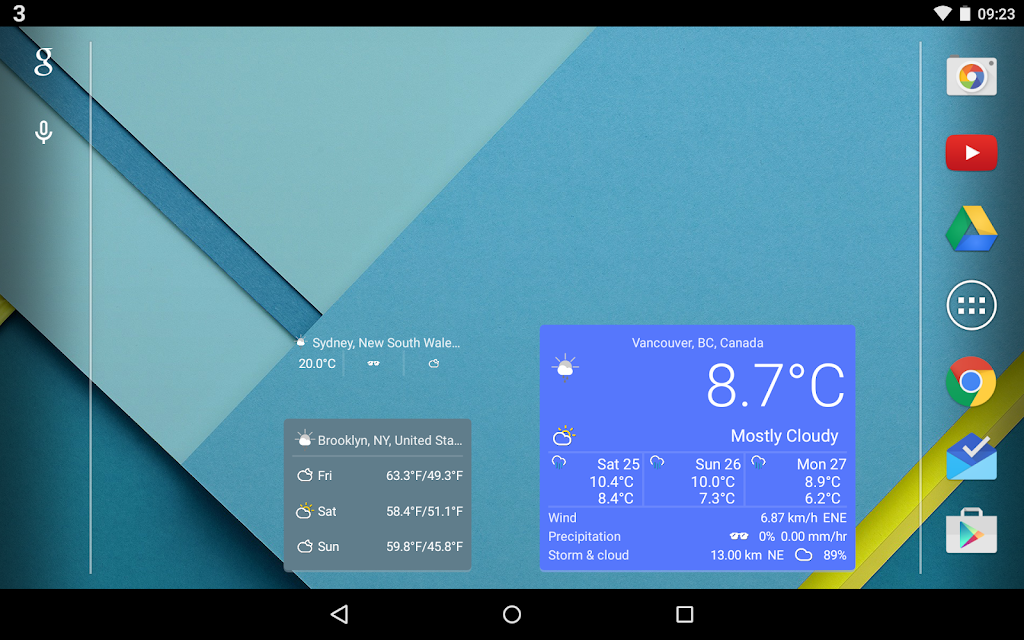
Task: Tap Fri temperature 63.3°F/49.3°F
Action: (424, 475)
